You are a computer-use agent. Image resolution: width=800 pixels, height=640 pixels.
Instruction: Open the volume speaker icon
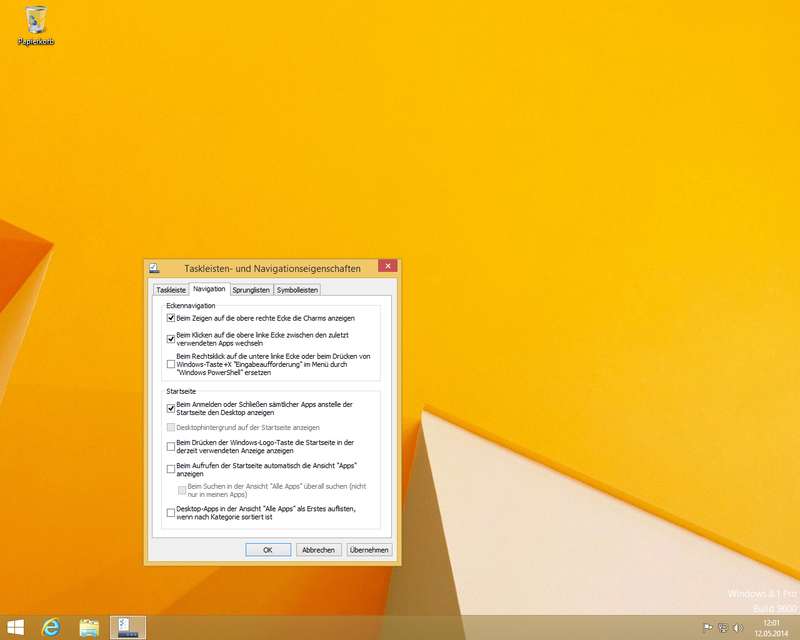pyautogui.click(x=737, y=628)
